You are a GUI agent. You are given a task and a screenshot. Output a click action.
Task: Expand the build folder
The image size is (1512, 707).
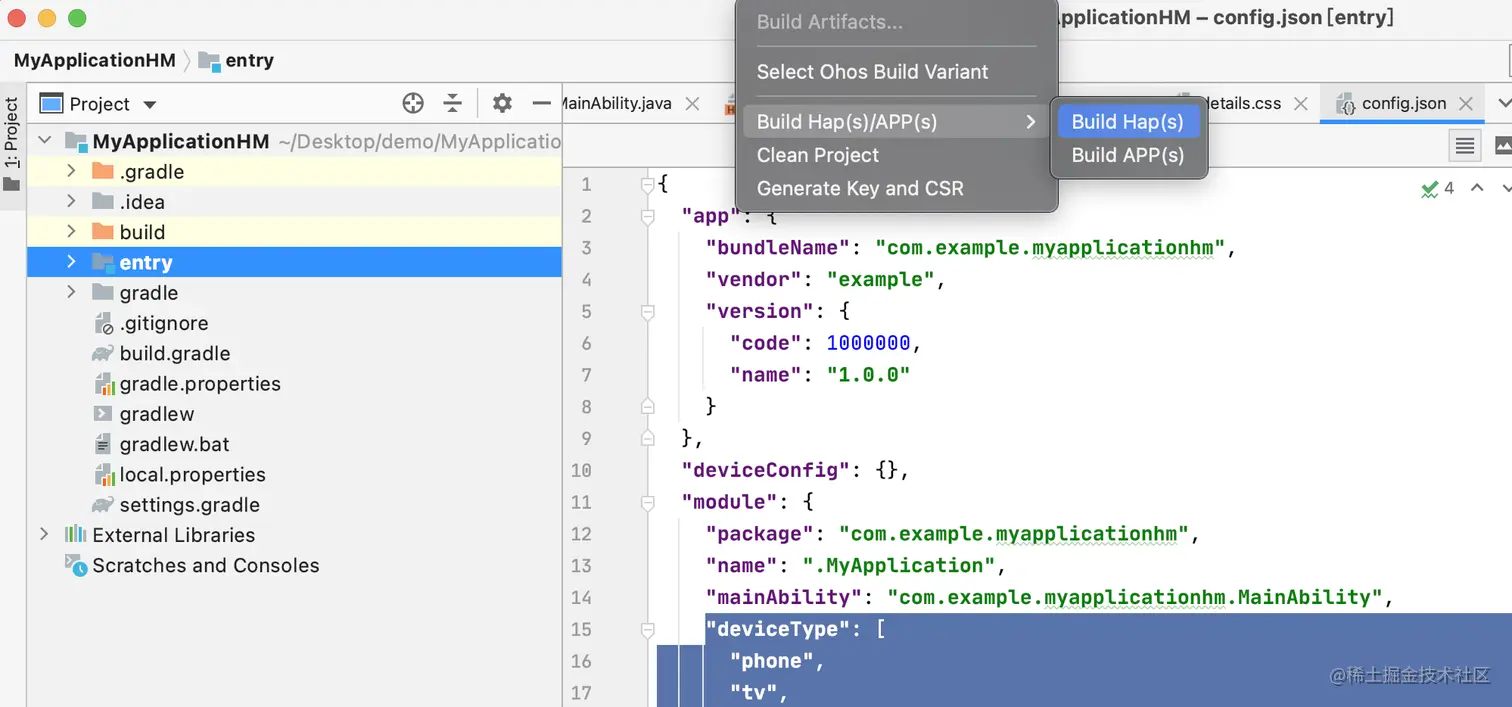coord(71,231)
